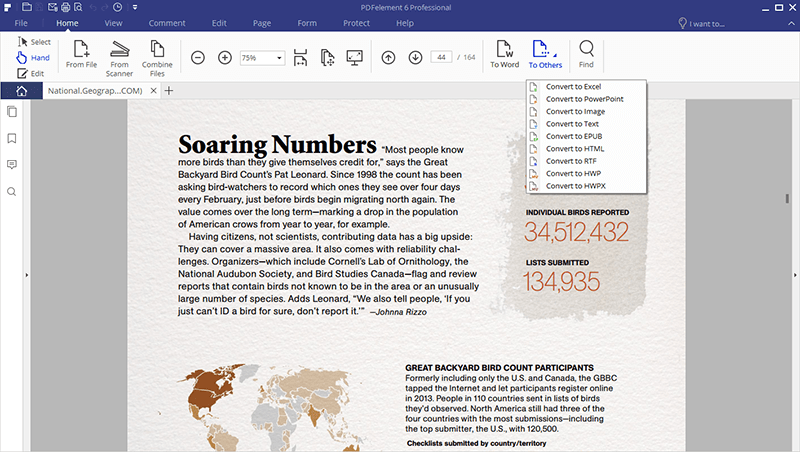Activate the Select tool
The image size is (800, 452).
34,42
